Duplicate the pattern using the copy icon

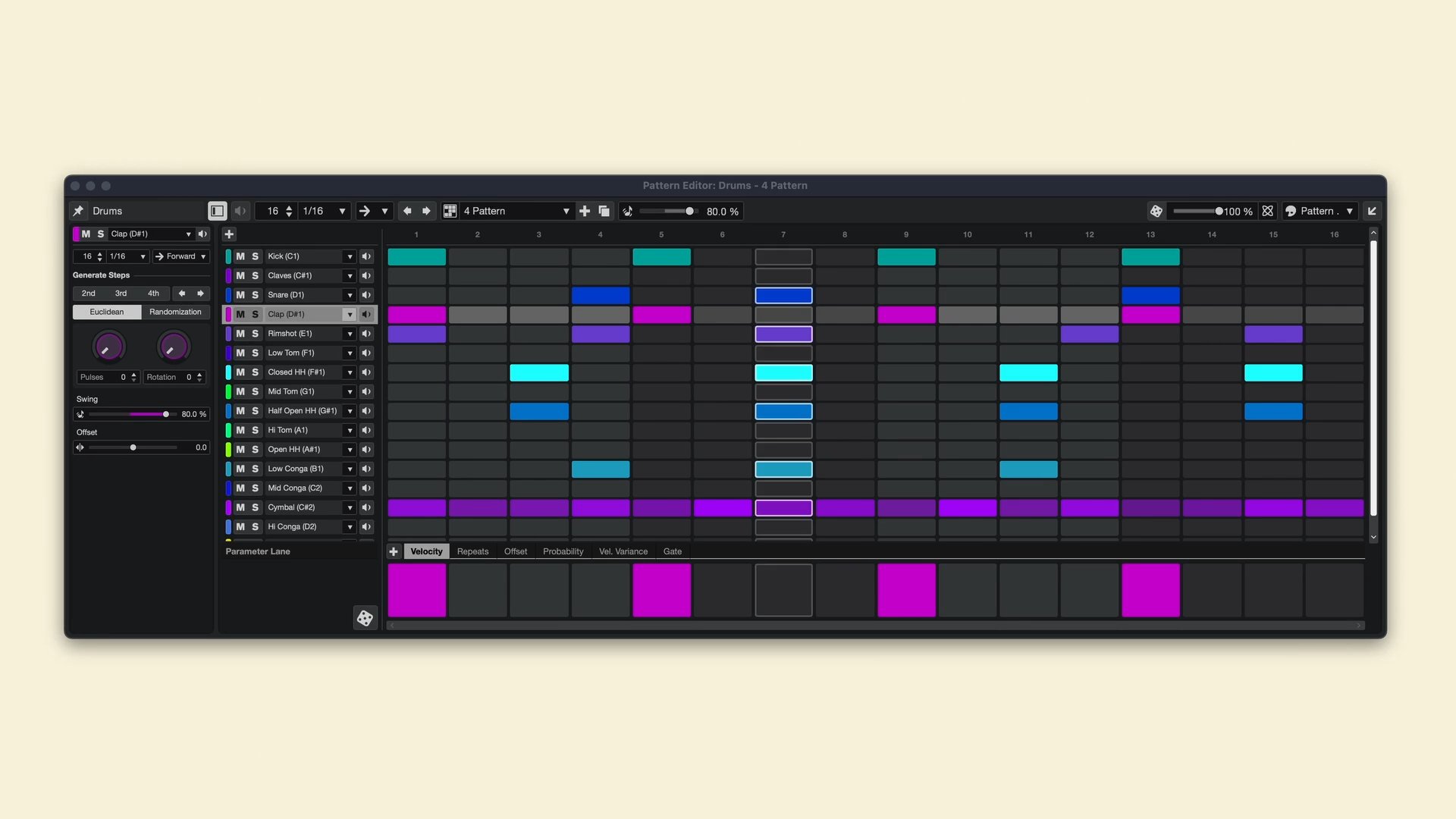(x=604, y=211)
